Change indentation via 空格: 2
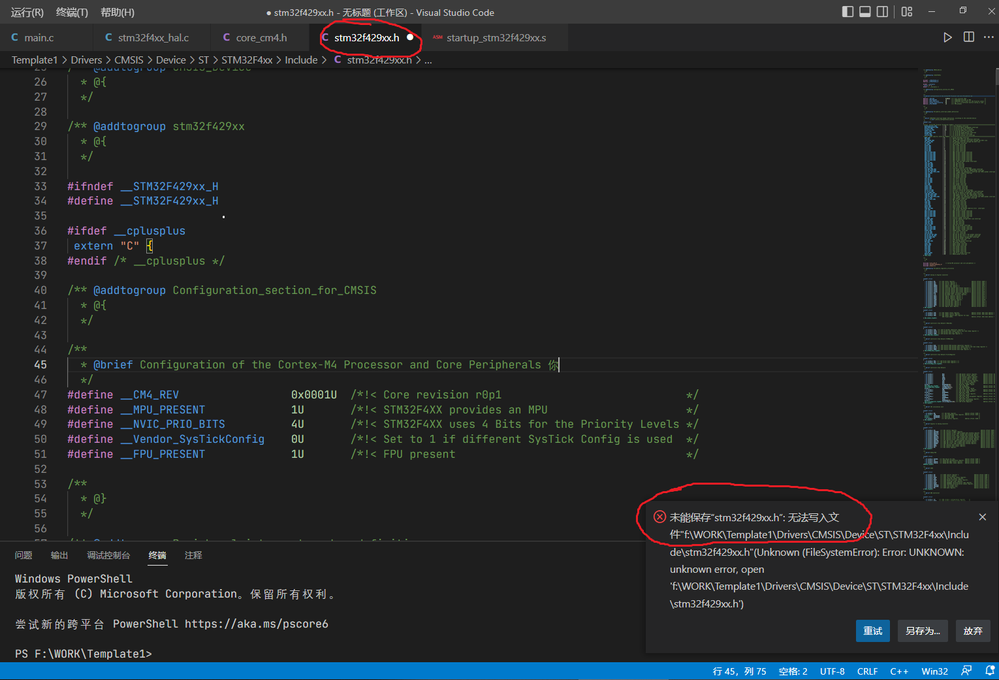999x680 pixels. [793, 671]
